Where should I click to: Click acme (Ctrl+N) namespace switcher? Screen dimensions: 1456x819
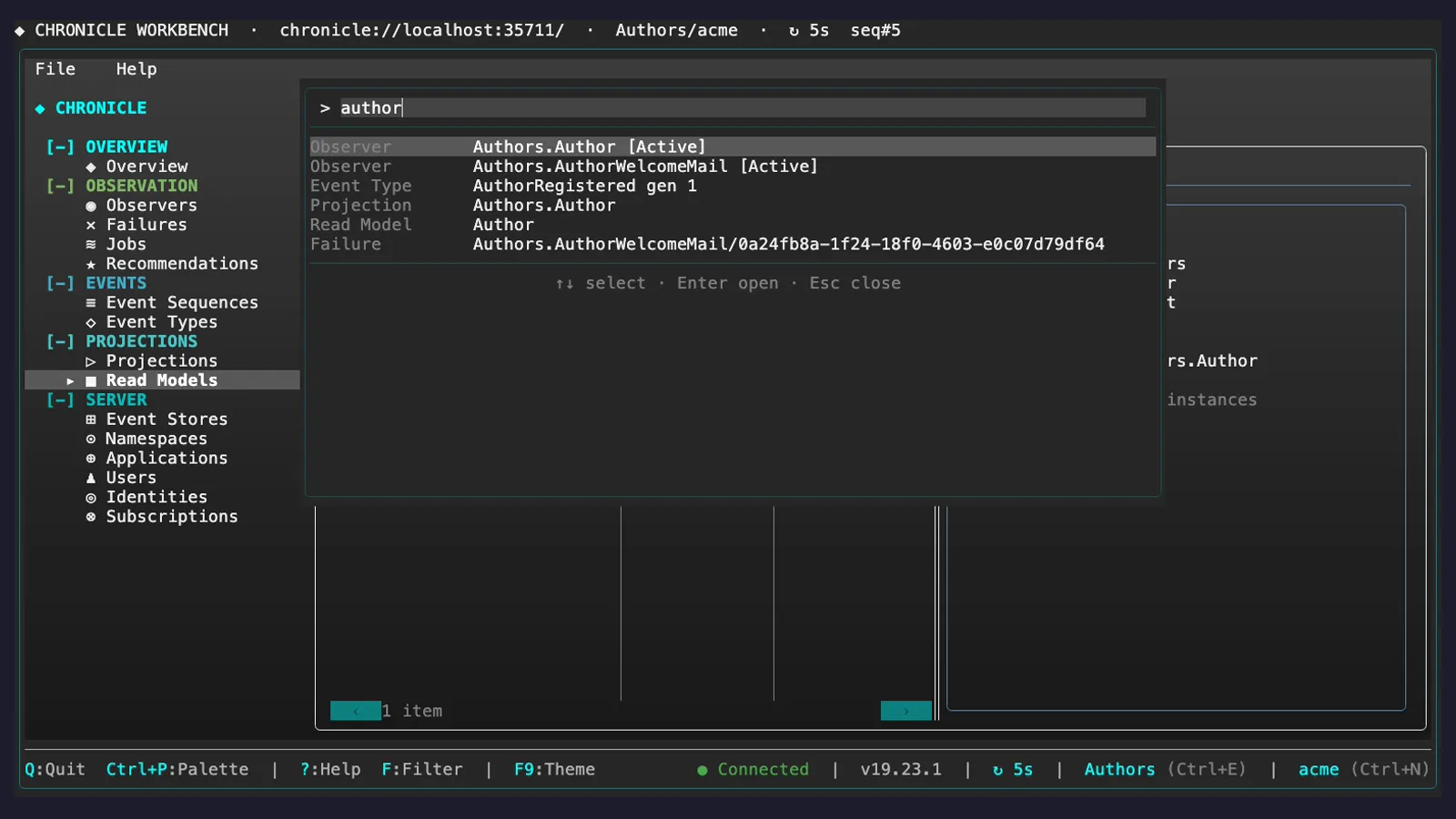(x=1363, y=769)
